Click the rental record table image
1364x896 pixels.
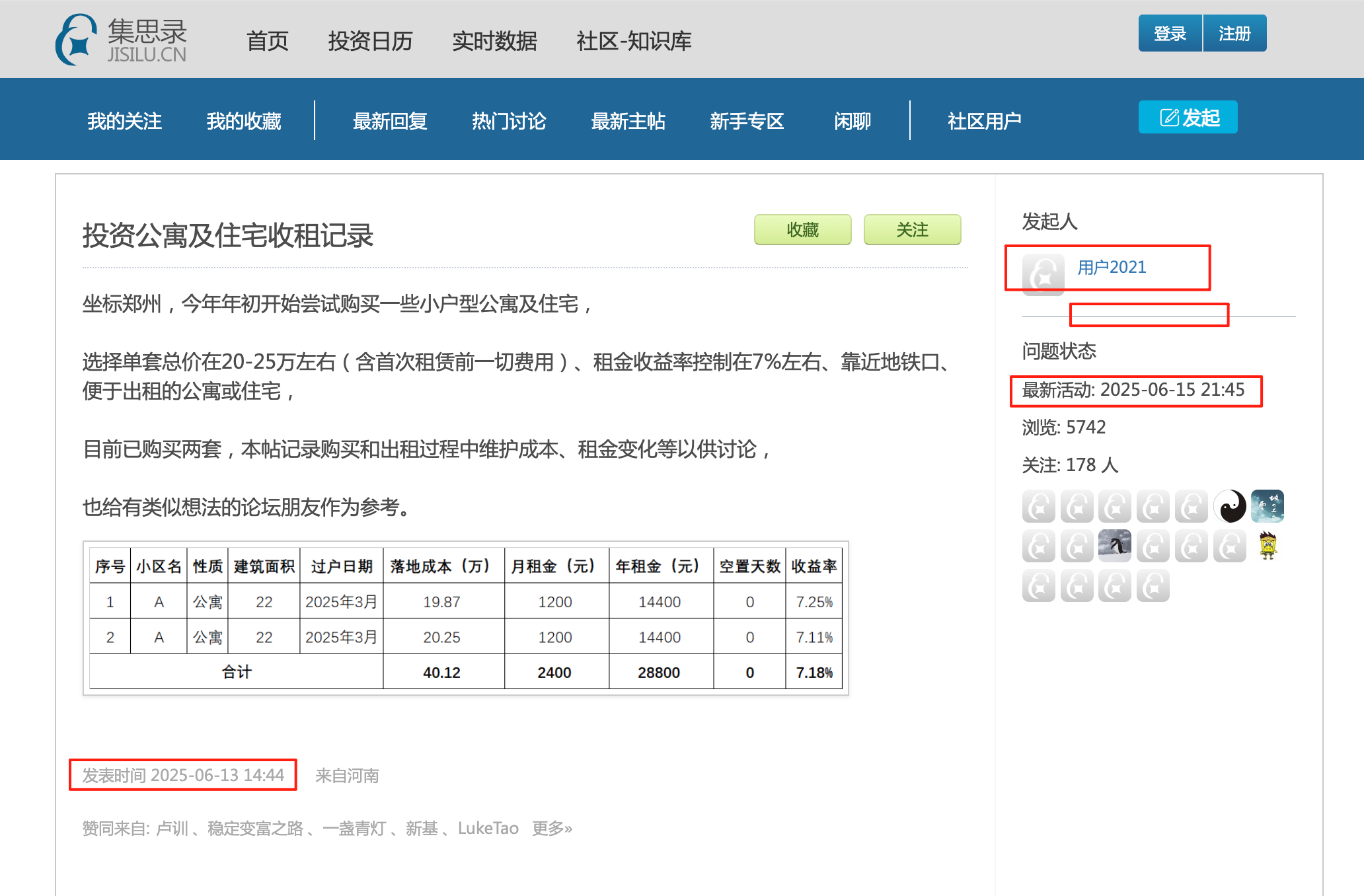(x=465, y=618)
